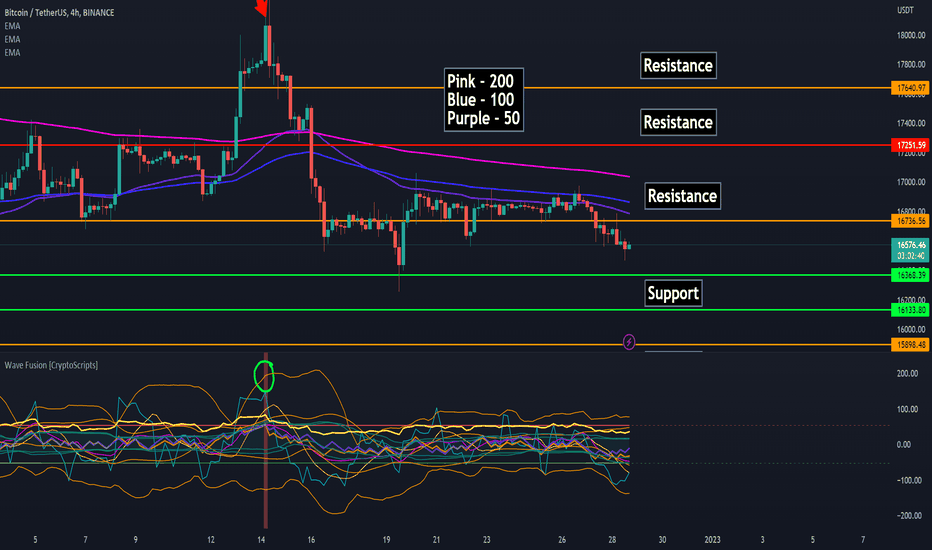932x550 pixels.
Task: Click the Wave Fusion [CryptoScripts] indicator label
Action: 51,365
